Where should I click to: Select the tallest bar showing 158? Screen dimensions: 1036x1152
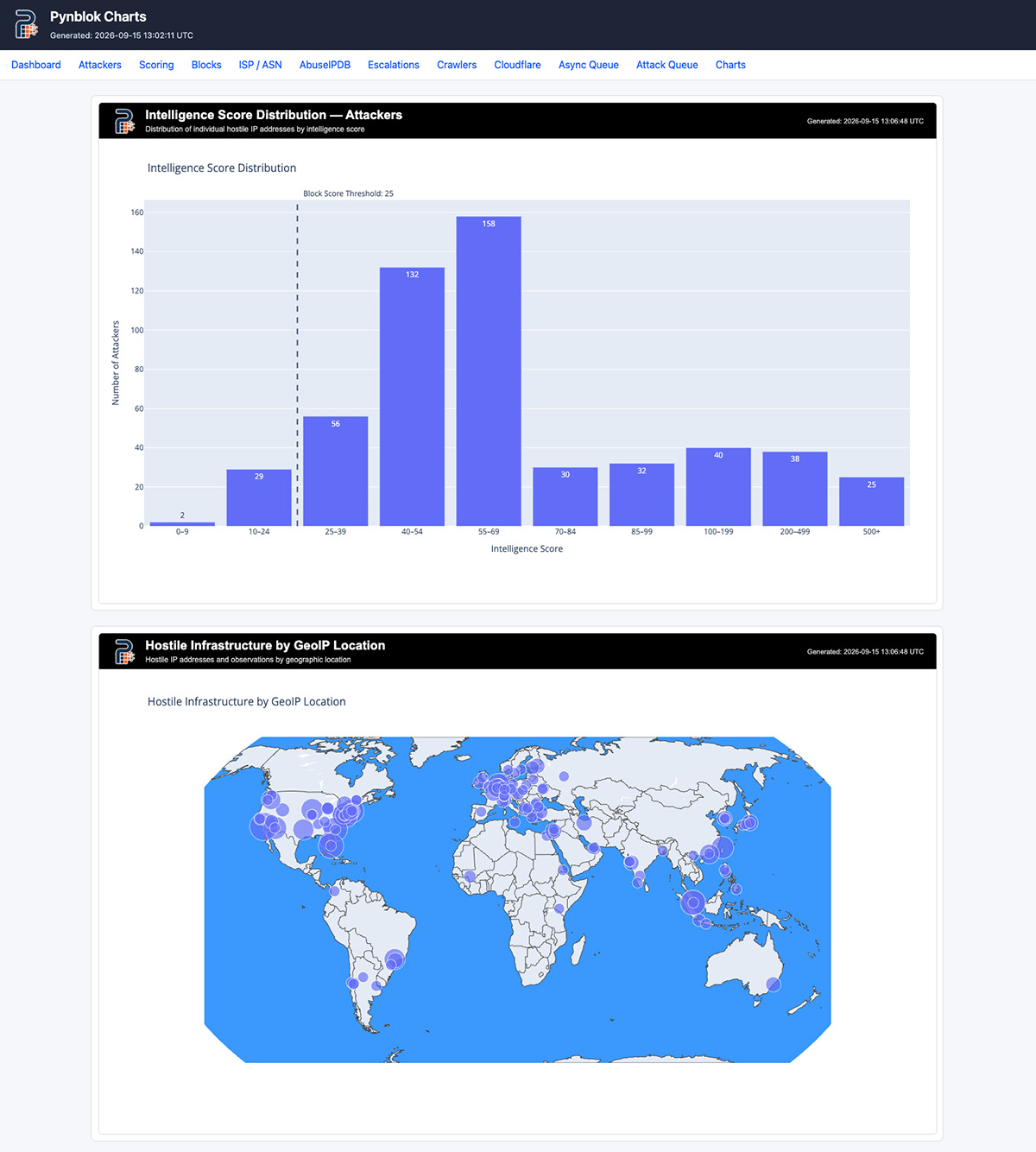489,371
